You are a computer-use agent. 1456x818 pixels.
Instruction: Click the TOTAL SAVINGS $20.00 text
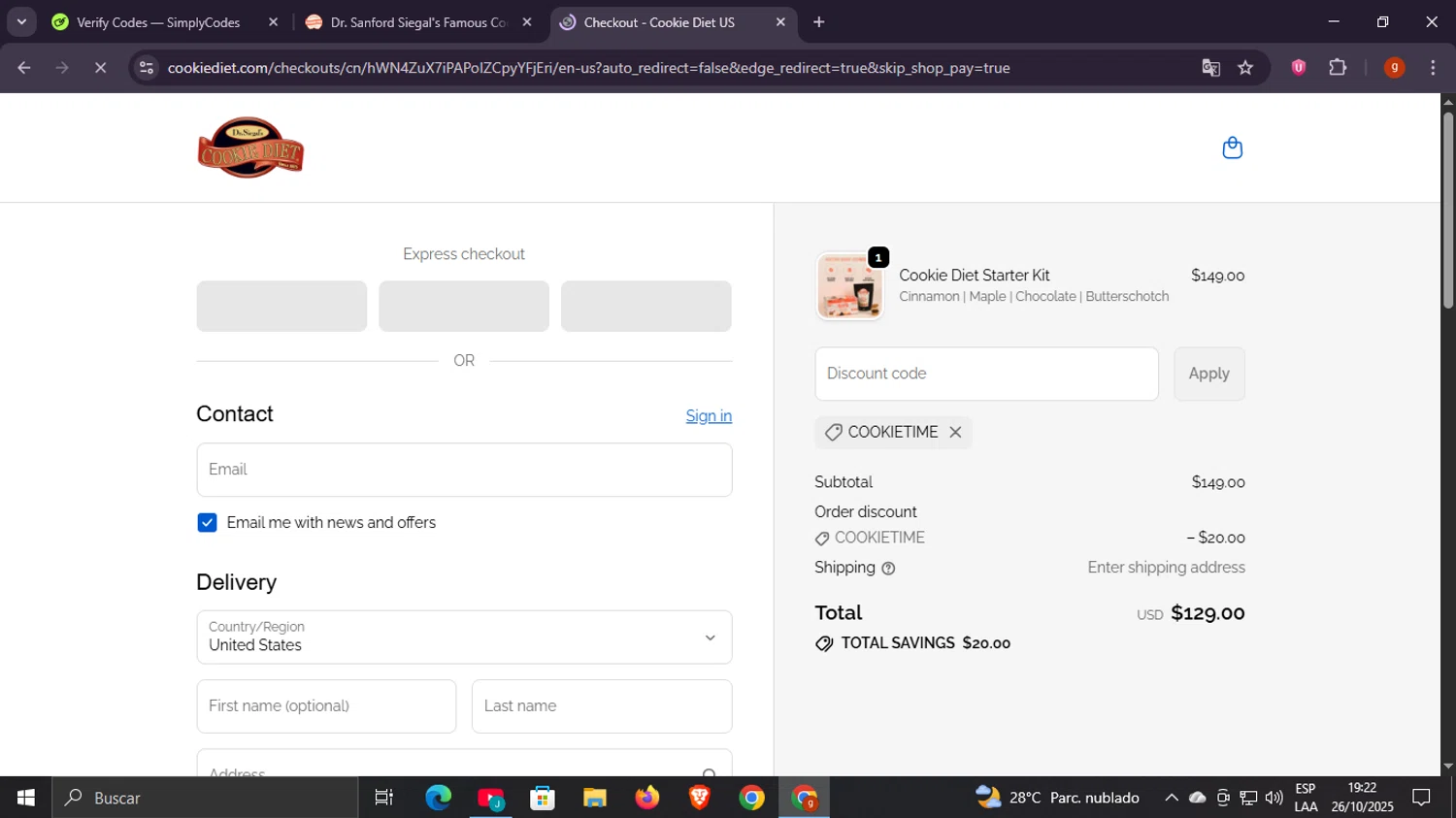click(x=925, y=643)
